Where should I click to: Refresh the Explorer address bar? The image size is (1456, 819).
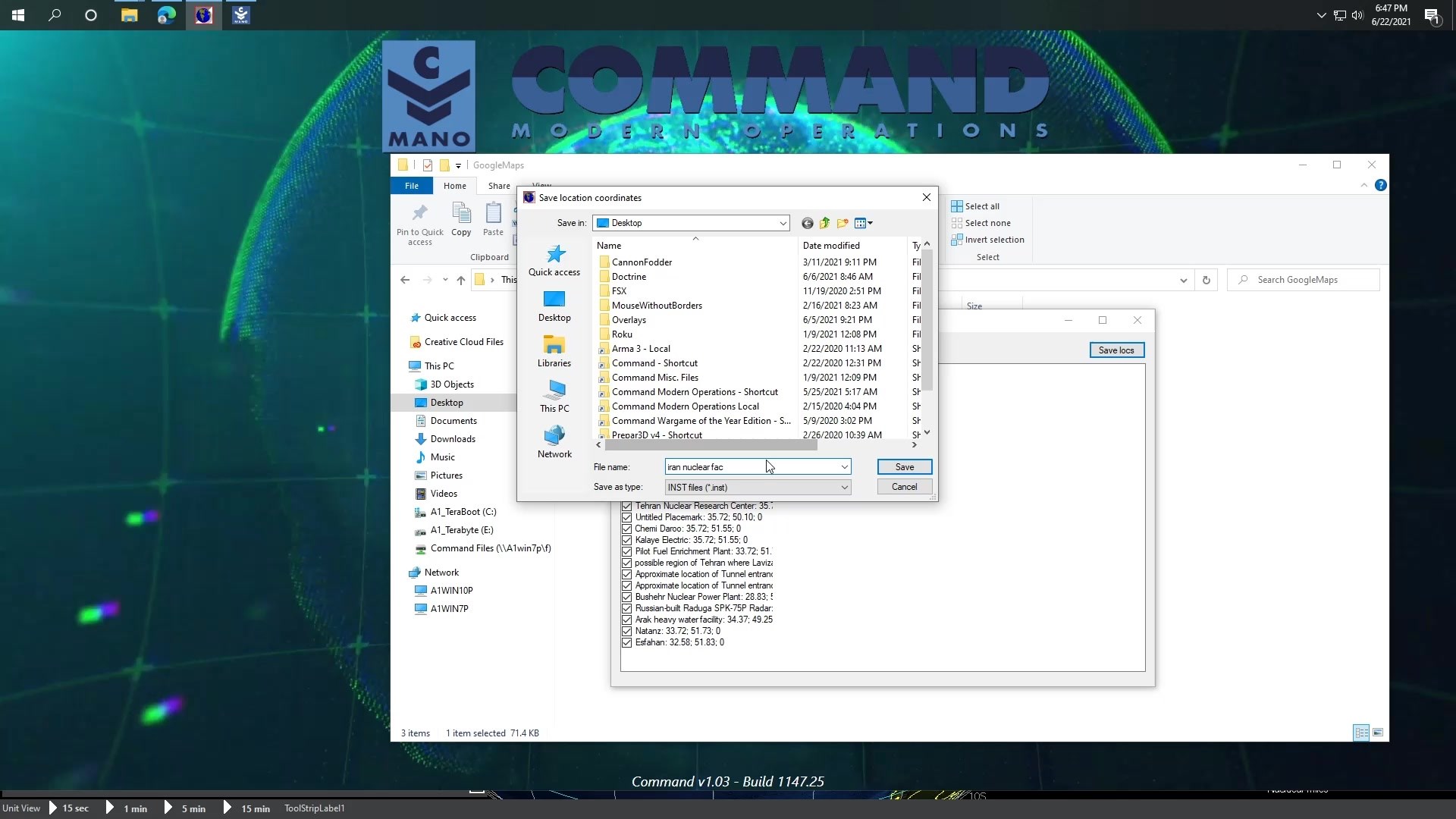(1206, 280)
